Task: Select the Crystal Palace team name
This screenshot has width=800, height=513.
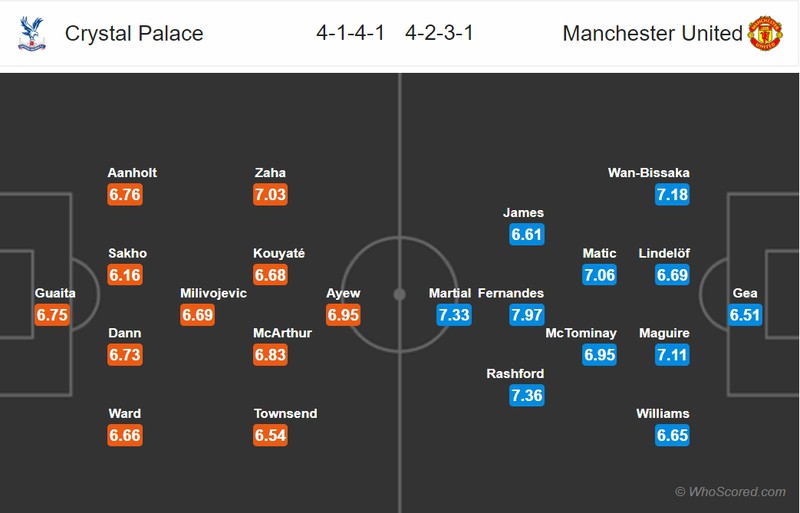Action: pos(134,34)
